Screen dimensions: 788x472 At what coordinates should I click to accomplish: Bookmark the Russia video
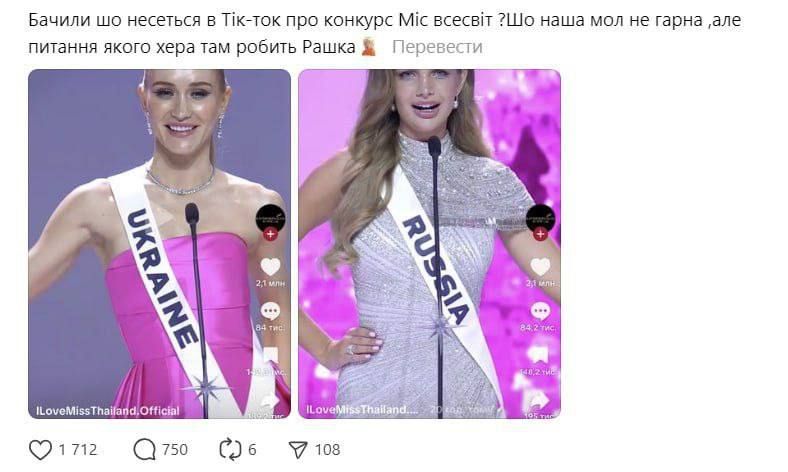[x=541, y=355]
